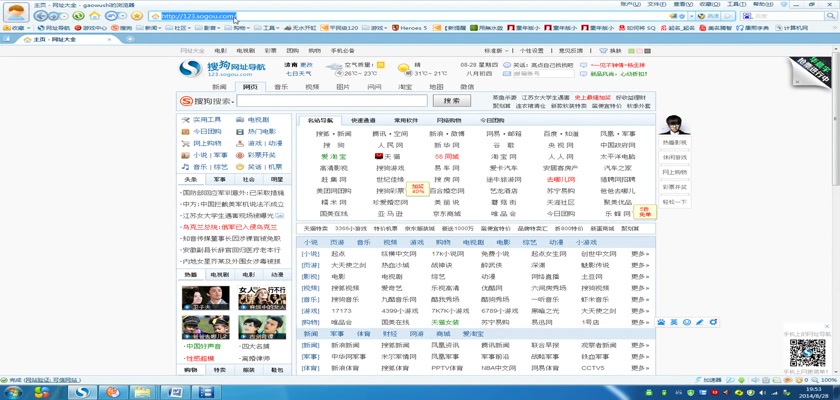Switch to the 音乐 search tab
The height and width of the screenshot is (400, 840).
(281, 87)
